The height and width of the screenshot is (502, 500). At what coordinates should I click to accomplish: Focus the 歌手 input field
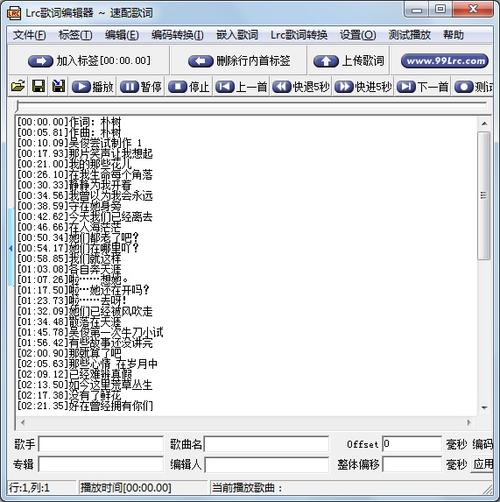click(x=101, y=444)
